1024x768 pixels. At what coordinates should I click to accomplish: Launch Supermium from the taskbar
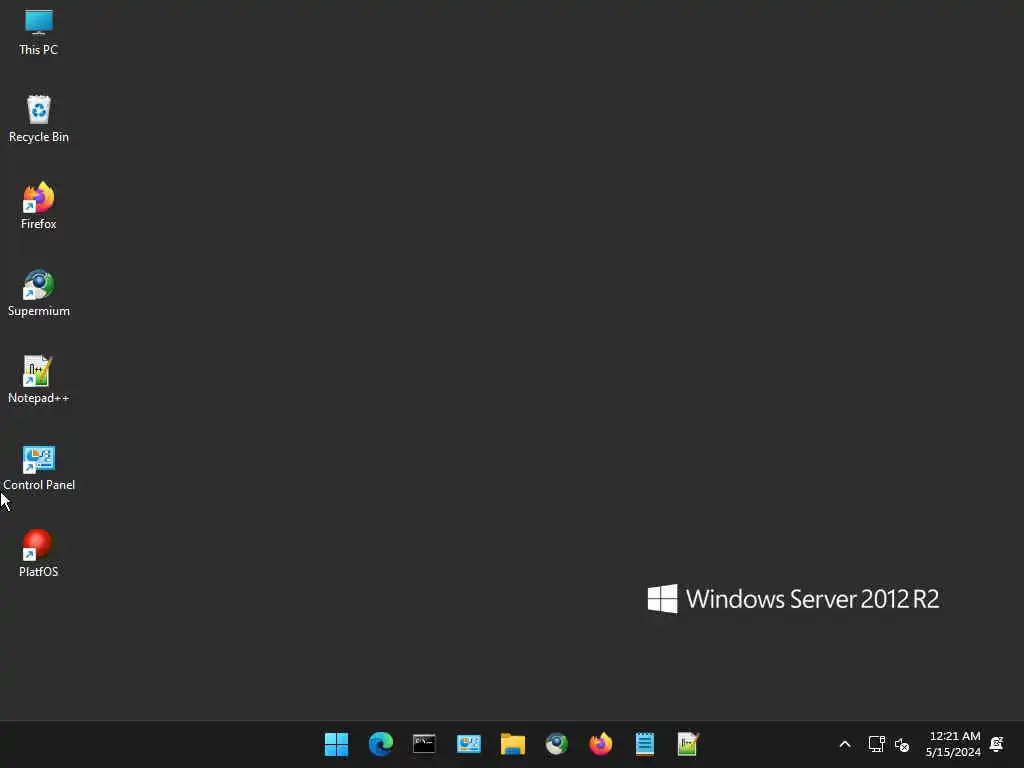[x=556, y=744]
